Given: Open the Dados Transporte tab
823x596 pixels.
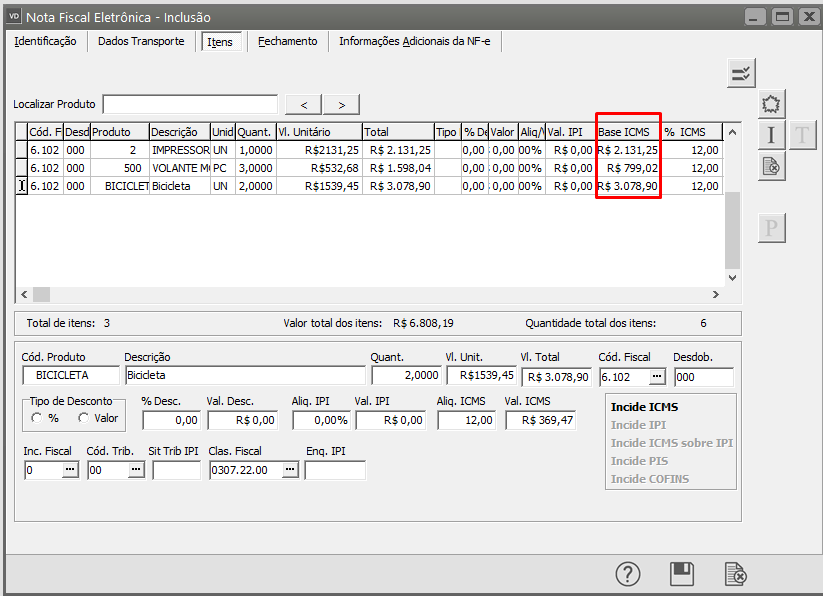Looking at the screenshot, I should click(x=141, y=41).
